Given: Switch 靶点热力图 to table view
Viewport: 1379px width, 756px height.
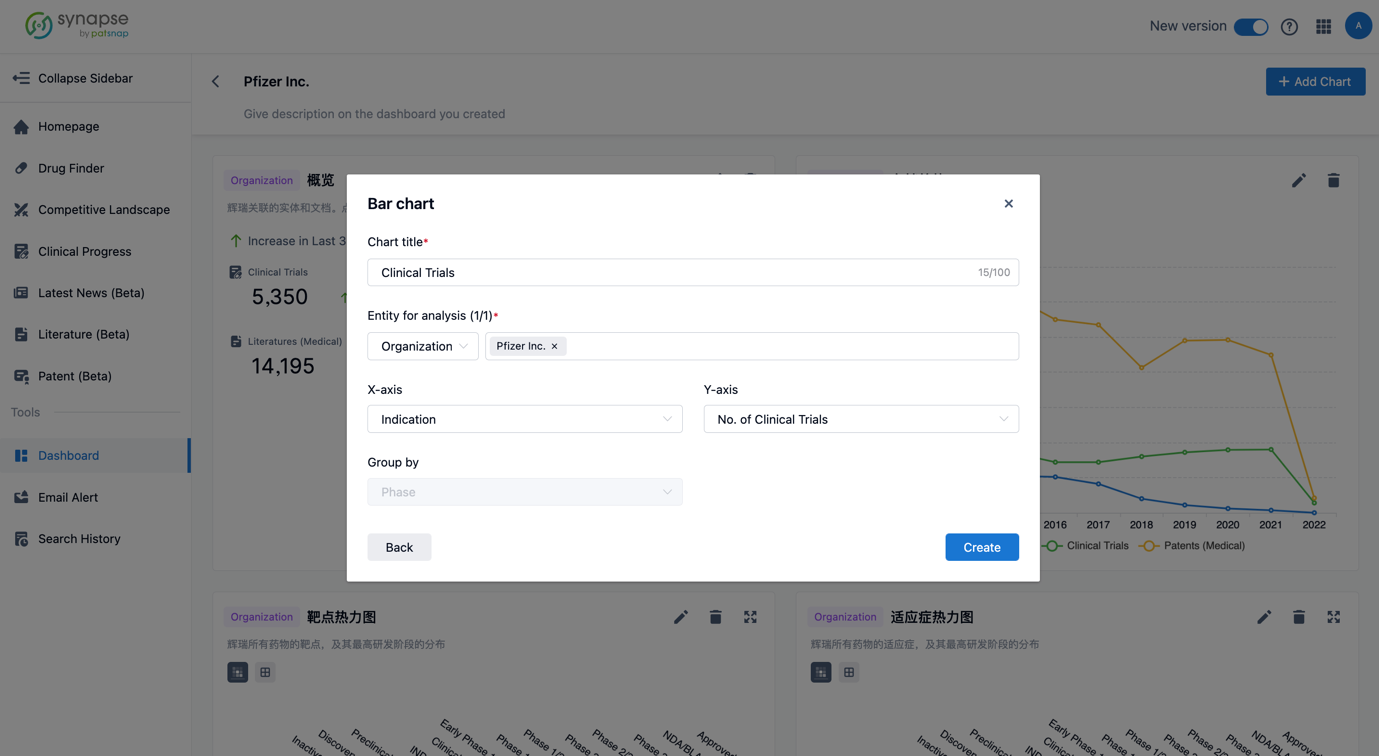Looking at the screenshot, I should tap(265, 672).
